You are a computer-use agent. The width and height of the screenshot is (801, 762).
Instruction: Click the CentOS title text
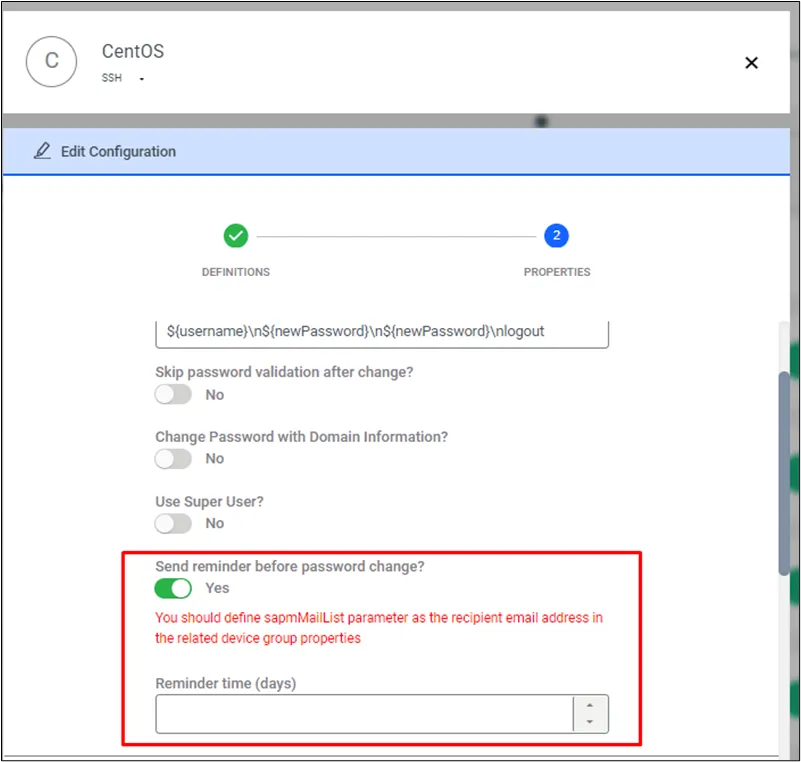click(133, 51)
